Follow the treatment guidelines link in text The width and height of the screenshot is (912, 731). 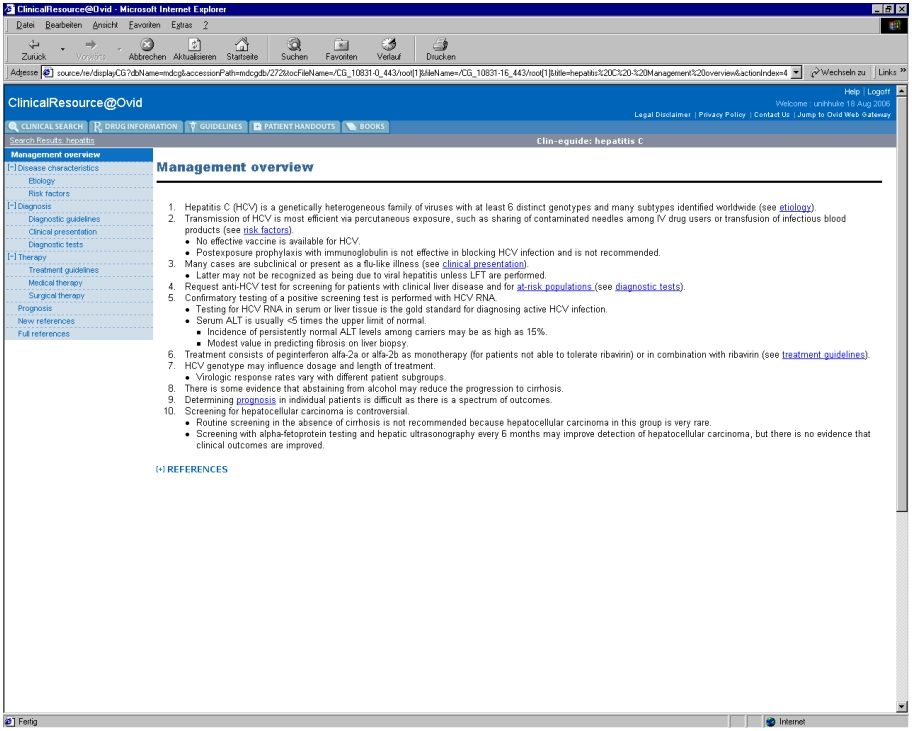[x=824, y=355]
